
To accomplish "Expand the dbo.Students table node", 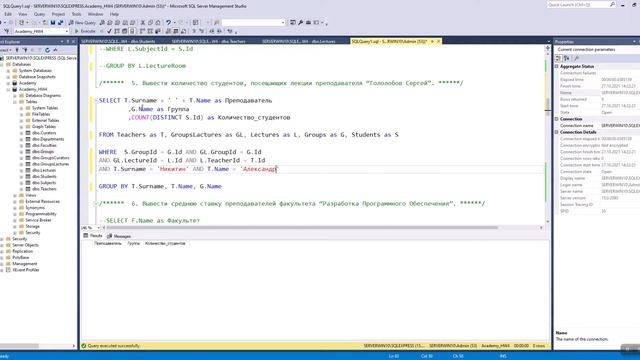I will tap(21, 177).
